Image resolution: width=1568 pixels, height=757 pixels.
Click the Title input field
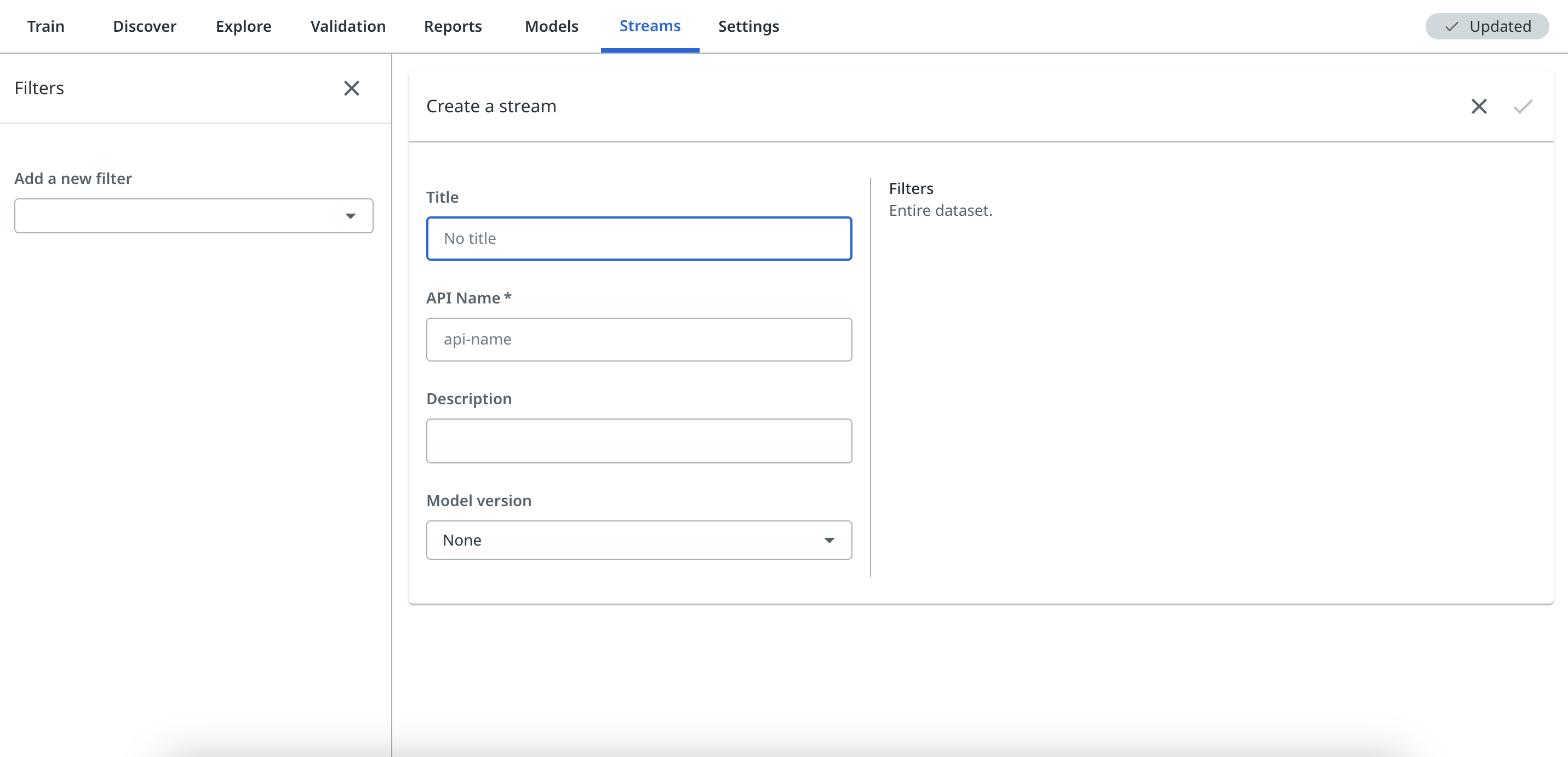point(639,238)
